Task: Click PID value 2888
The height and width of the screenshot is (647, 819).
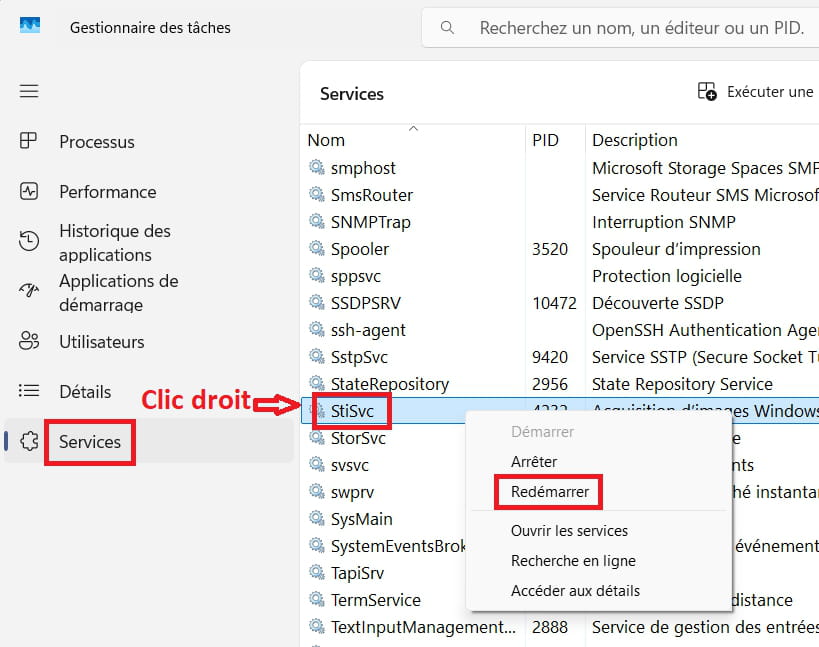Action: 549,627
